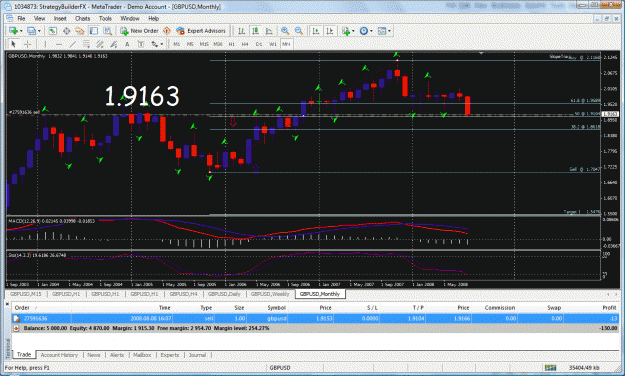Toggle the MN monthly timeframe button
The height and width of the screenshot is (376, 625).
pyautogui.click(x=286, y=44)
